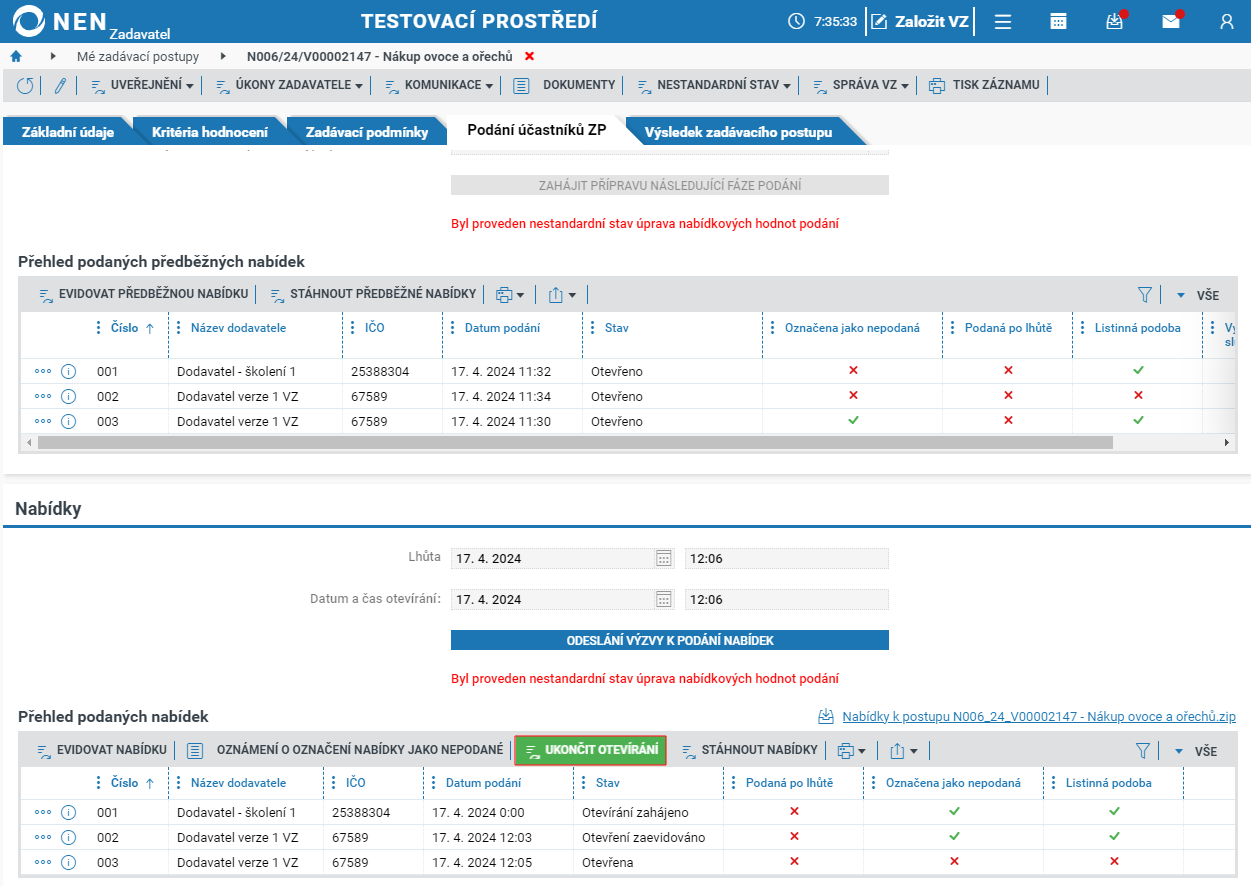Open the calendar picker for Datum a čas otevírání

664,600
